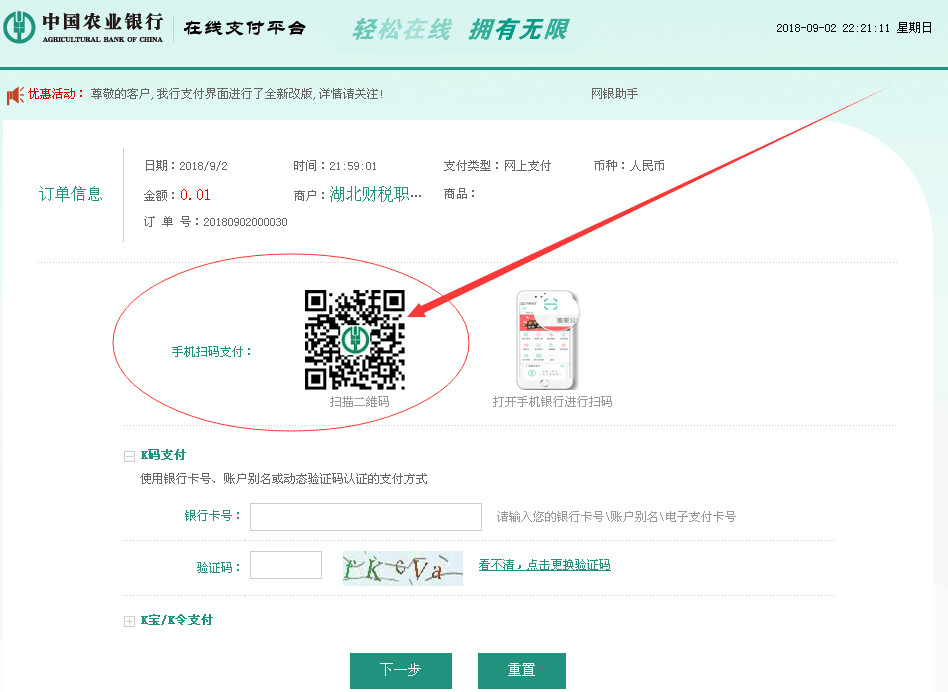Click the 下一步 button

click(401, 670)
